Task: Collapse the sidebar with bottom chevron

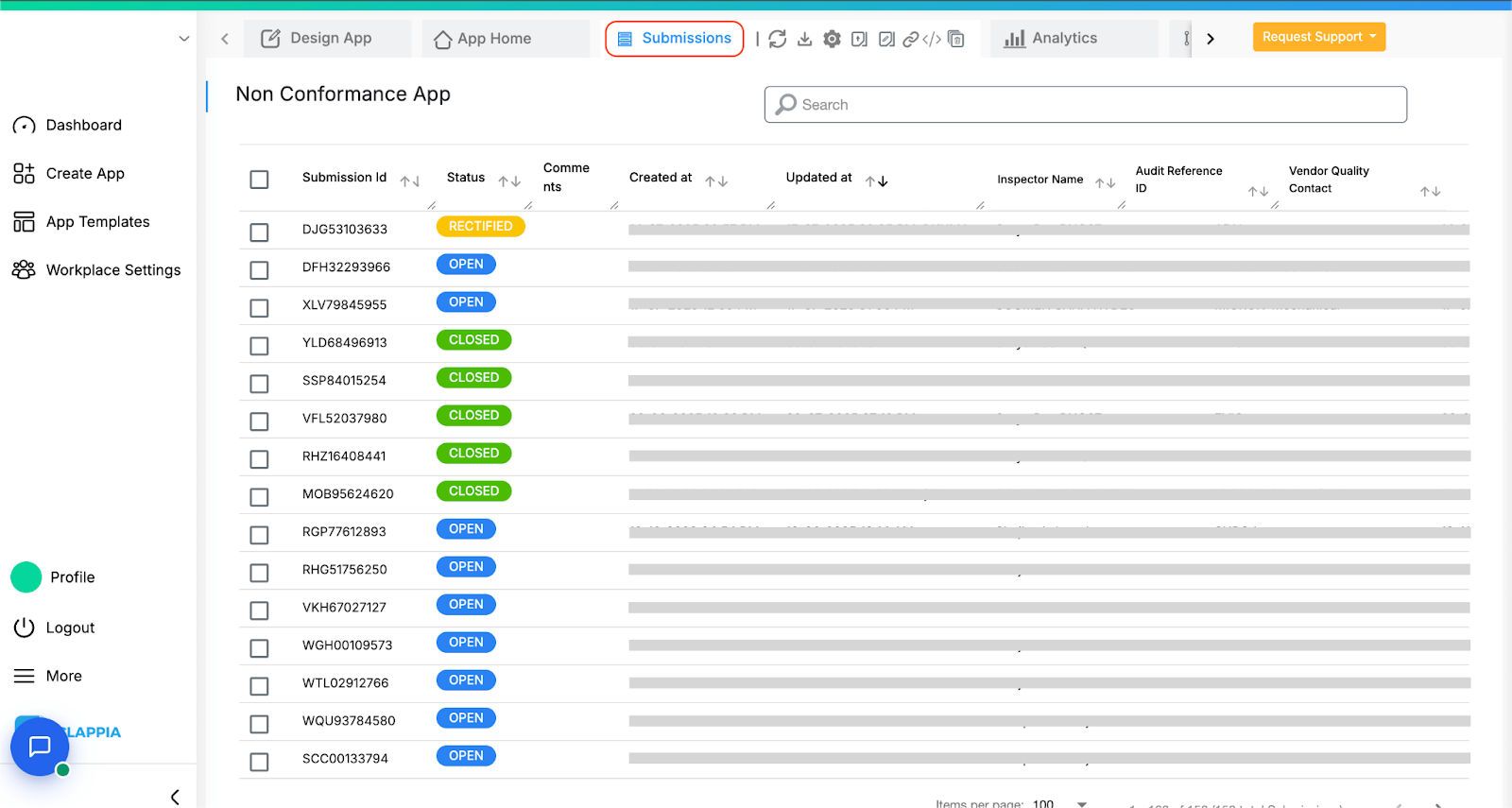Action: coord(175,797)
